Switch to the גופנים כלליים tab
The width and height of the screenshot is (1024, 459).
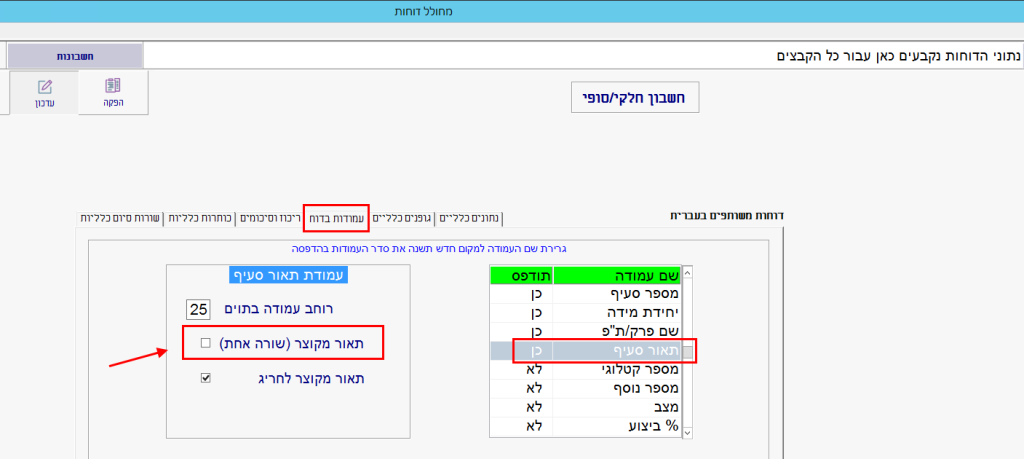403,217
